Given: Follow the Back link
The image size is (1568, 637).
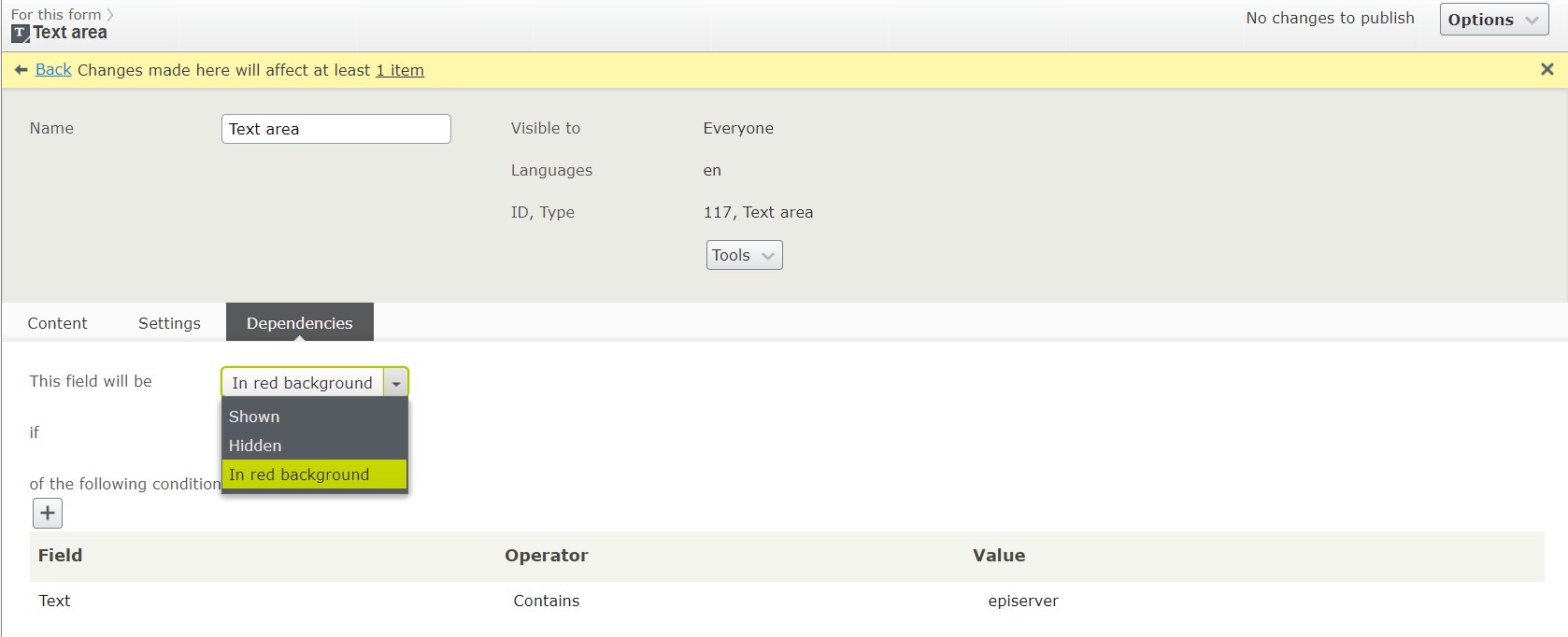Looking at the screenshot, I should (53, 70).
